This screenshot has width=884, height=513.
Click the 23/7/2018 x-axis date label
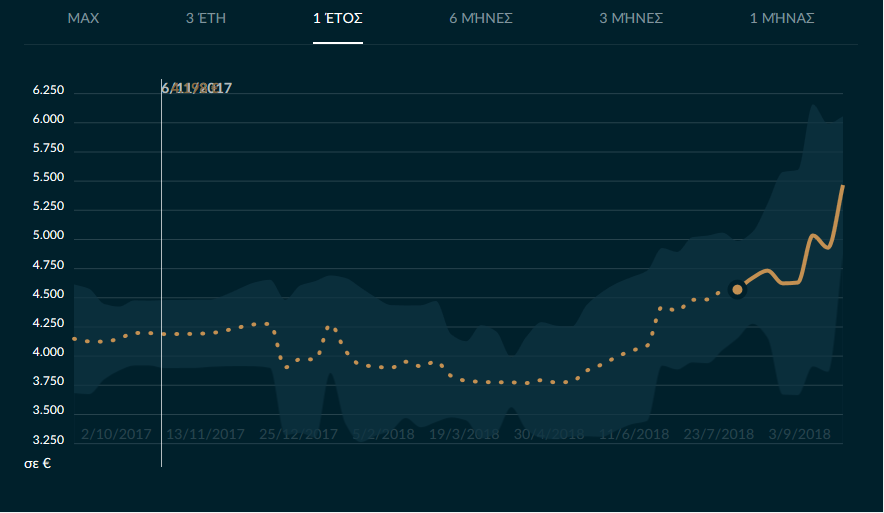[719, 435]
